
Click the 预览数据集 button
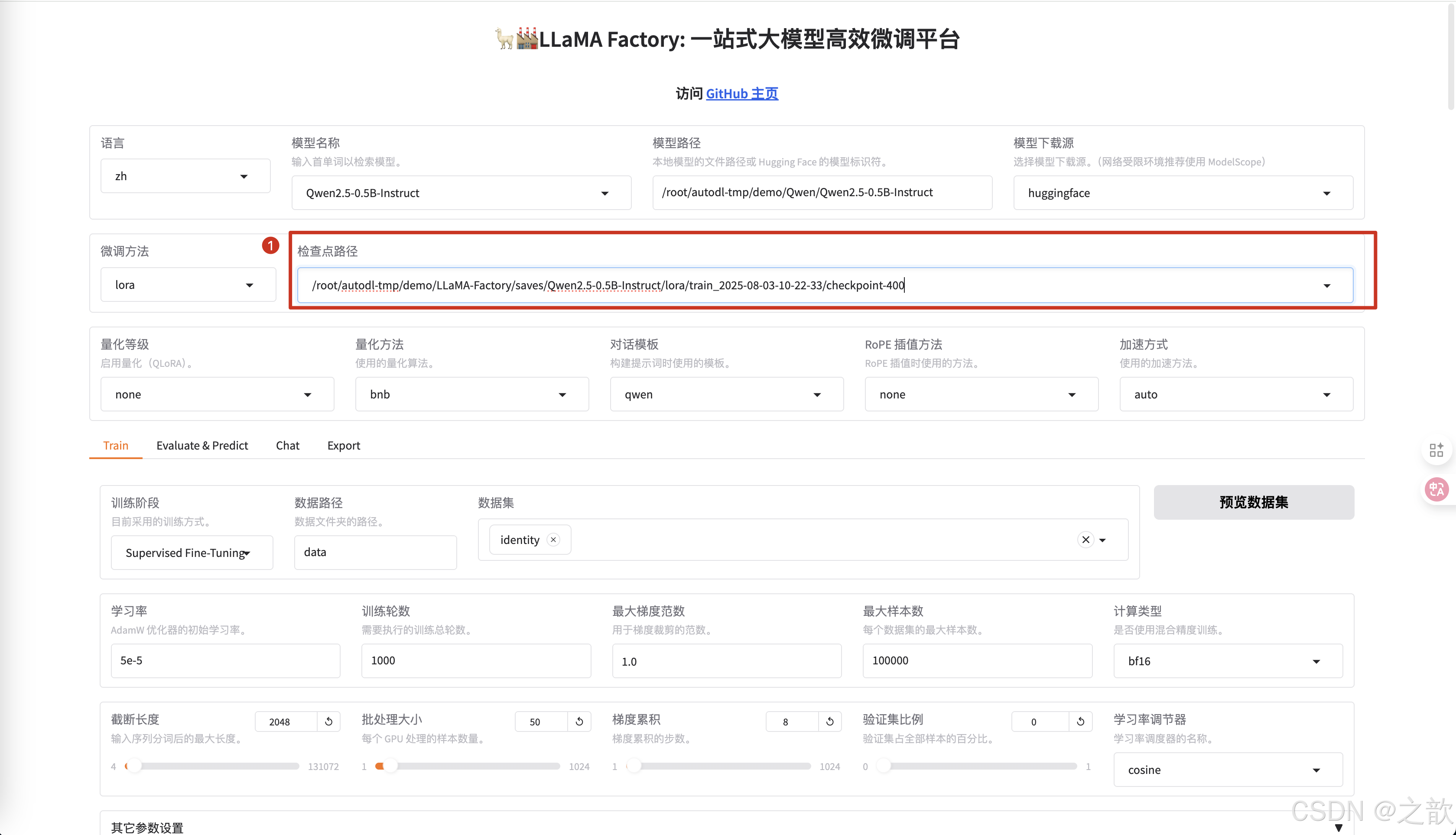[1254, 502]
